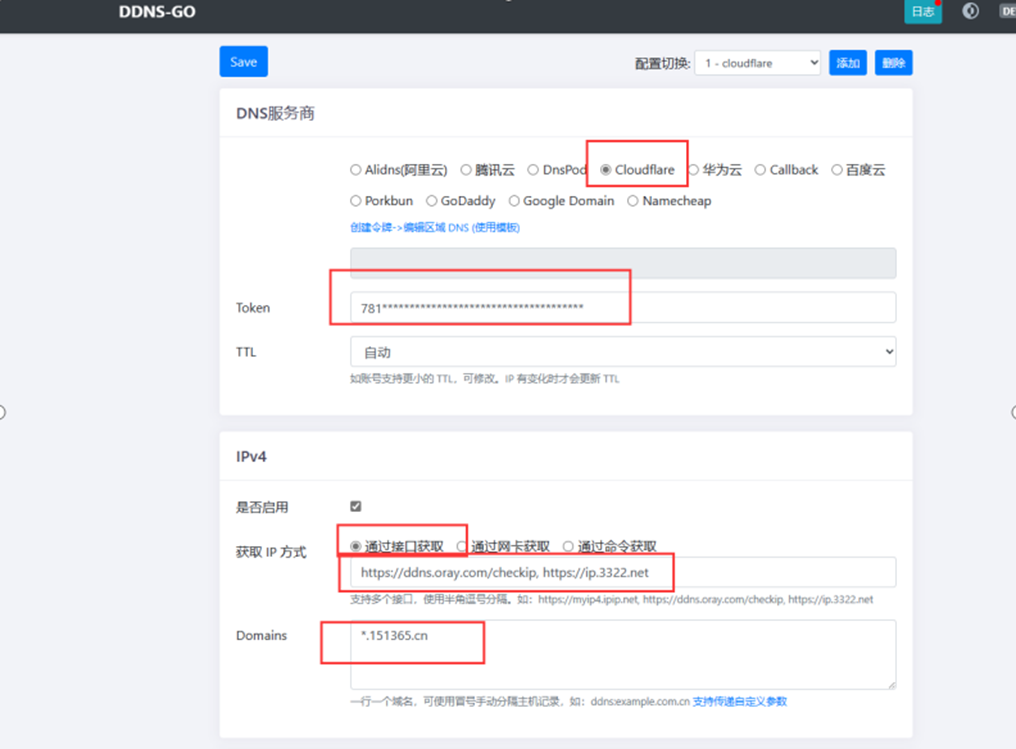Click the Save button
Viewport: 1016px width, 749px height.
pos(243,62)
